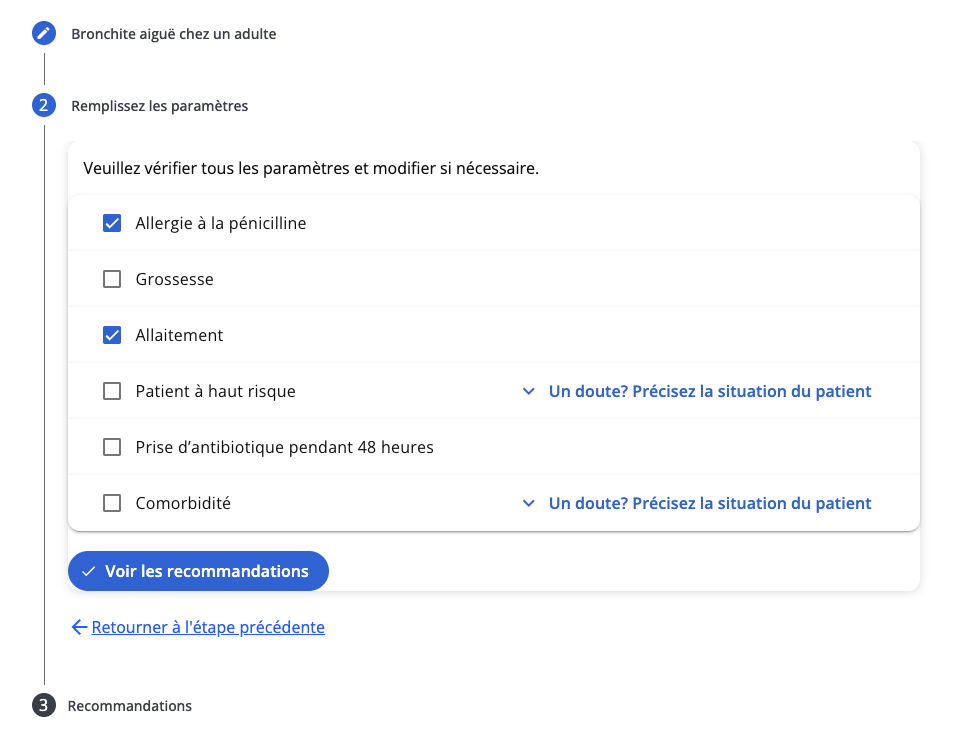Viewport: 955px width, 735px height.
Task: Tick the Patient à haut risque checkbox
Action: pos(112,391)
